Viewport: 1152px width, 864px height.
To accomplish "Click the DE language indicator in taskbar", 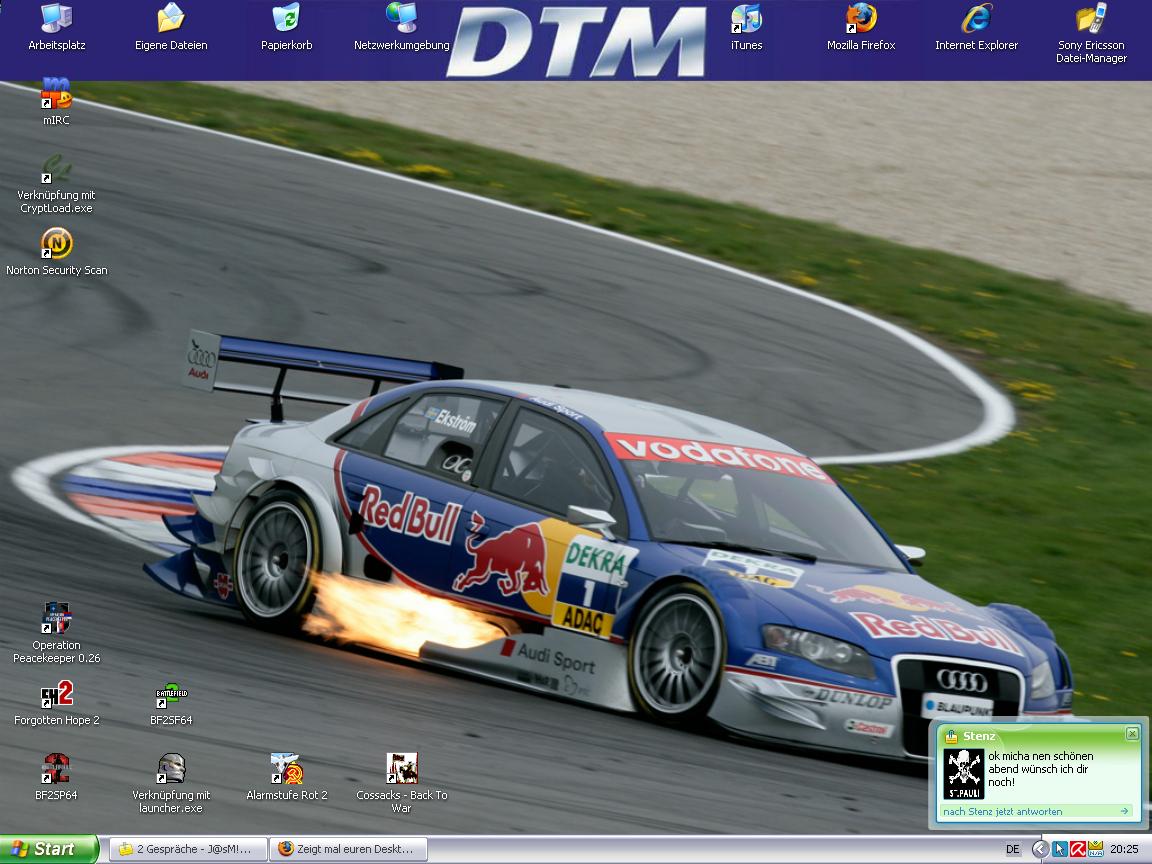I will coord(1012,849).
